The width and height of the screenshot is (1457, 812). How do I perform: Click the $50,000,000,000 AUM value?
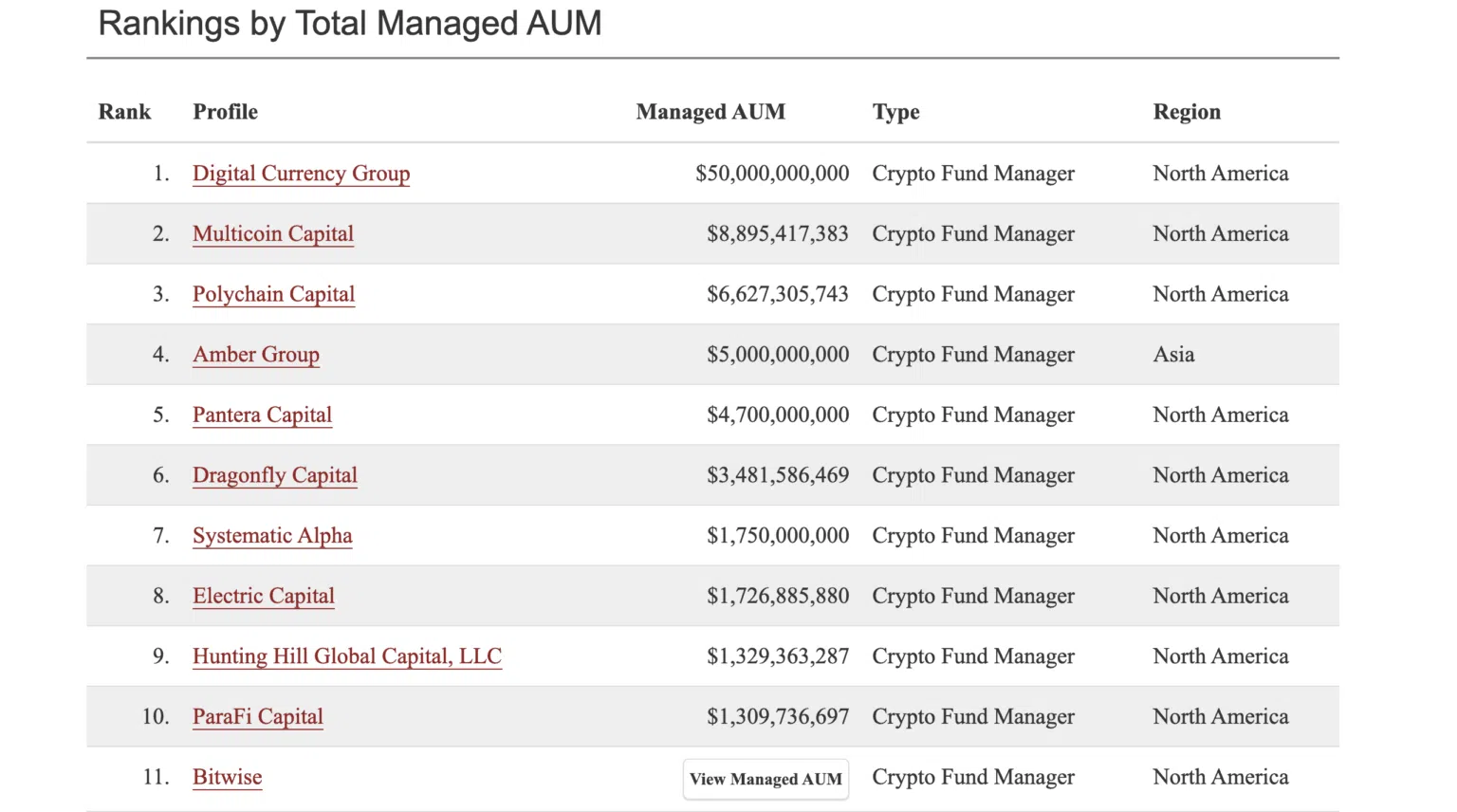[x=772, y=174]
